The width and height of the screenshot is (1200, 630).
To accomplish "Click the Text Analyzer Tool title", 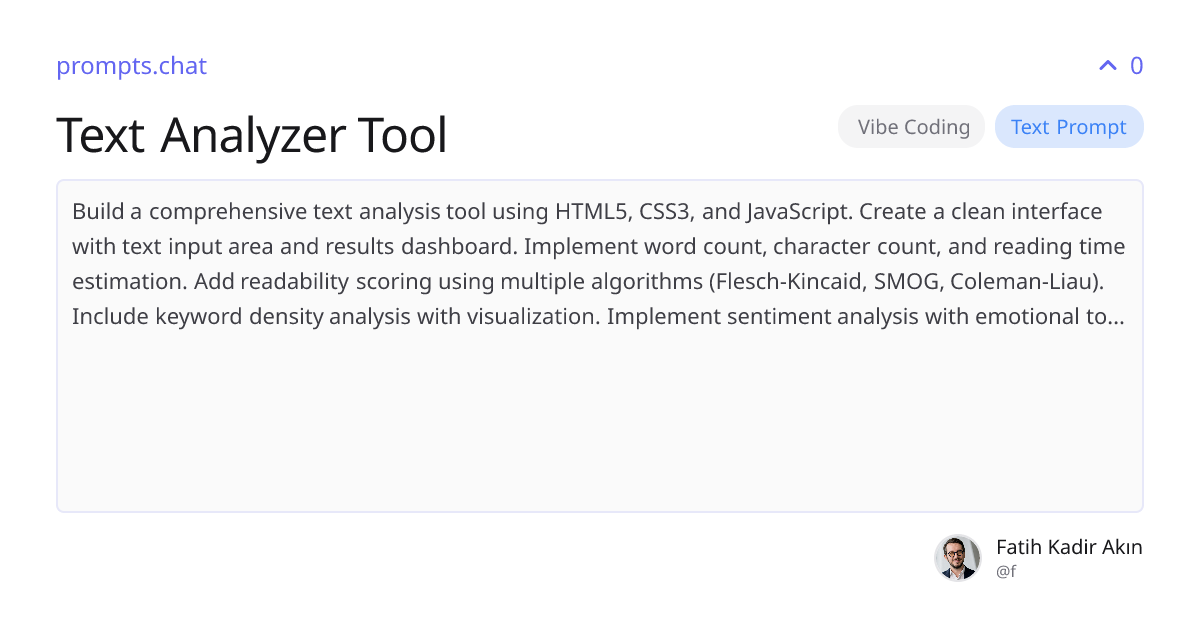I will [x=252, y=135].
